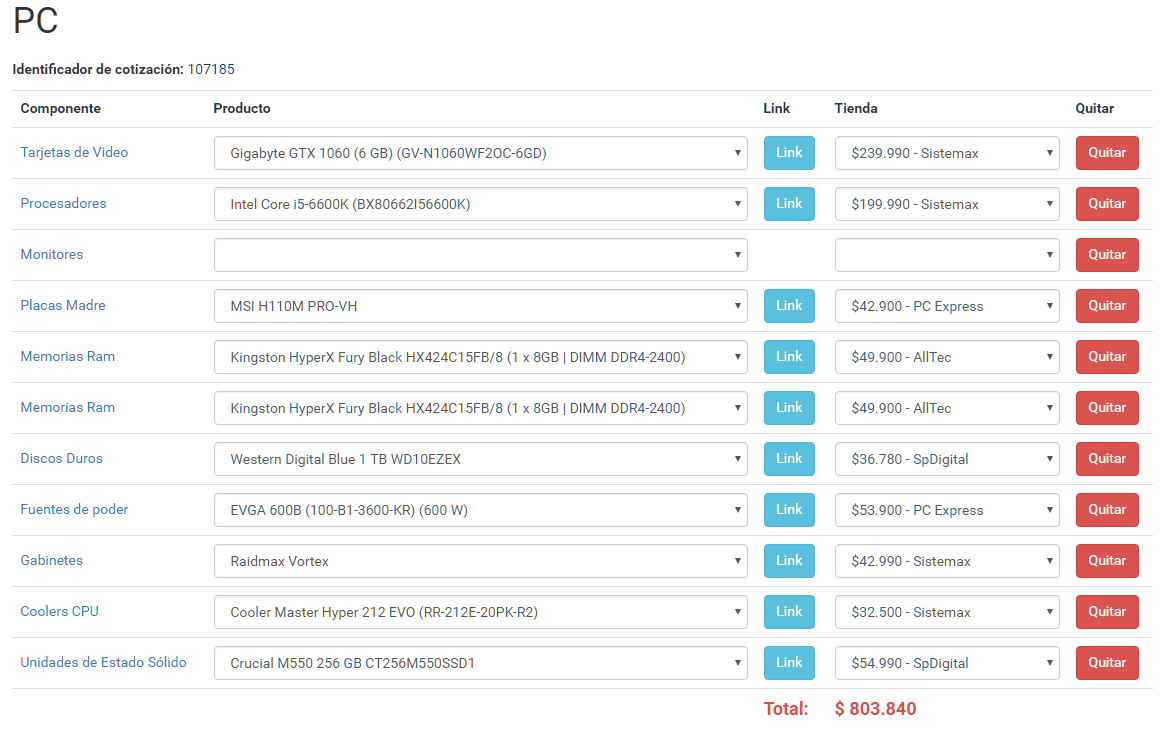Open the Monitores category link
Screen dimensions: 1168x744
click(x=51, y=254)
